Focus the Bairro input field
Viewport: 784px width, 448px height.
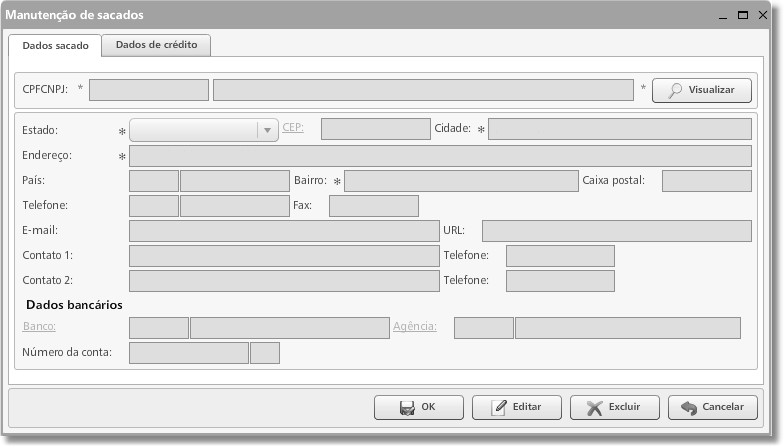pyautogui.click(x=461, y=181)
